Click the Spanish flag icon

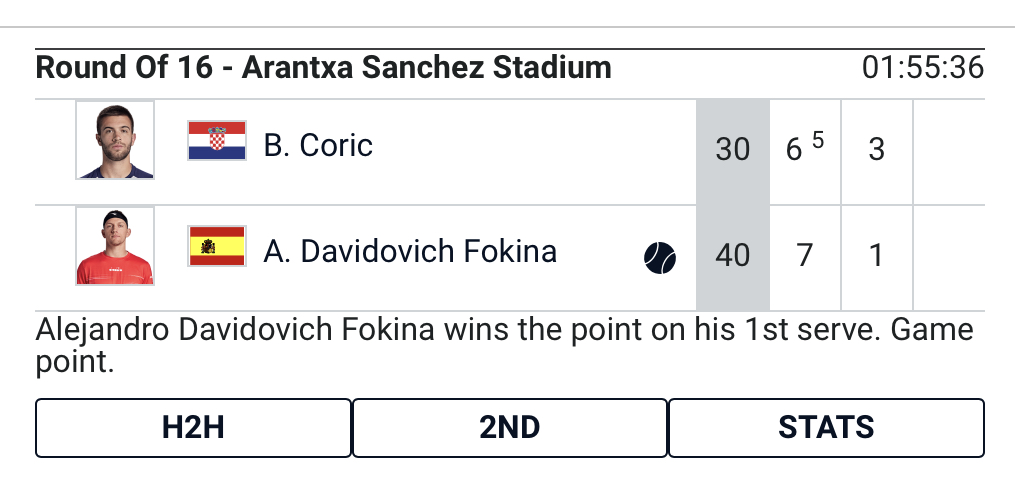[217, 246]
